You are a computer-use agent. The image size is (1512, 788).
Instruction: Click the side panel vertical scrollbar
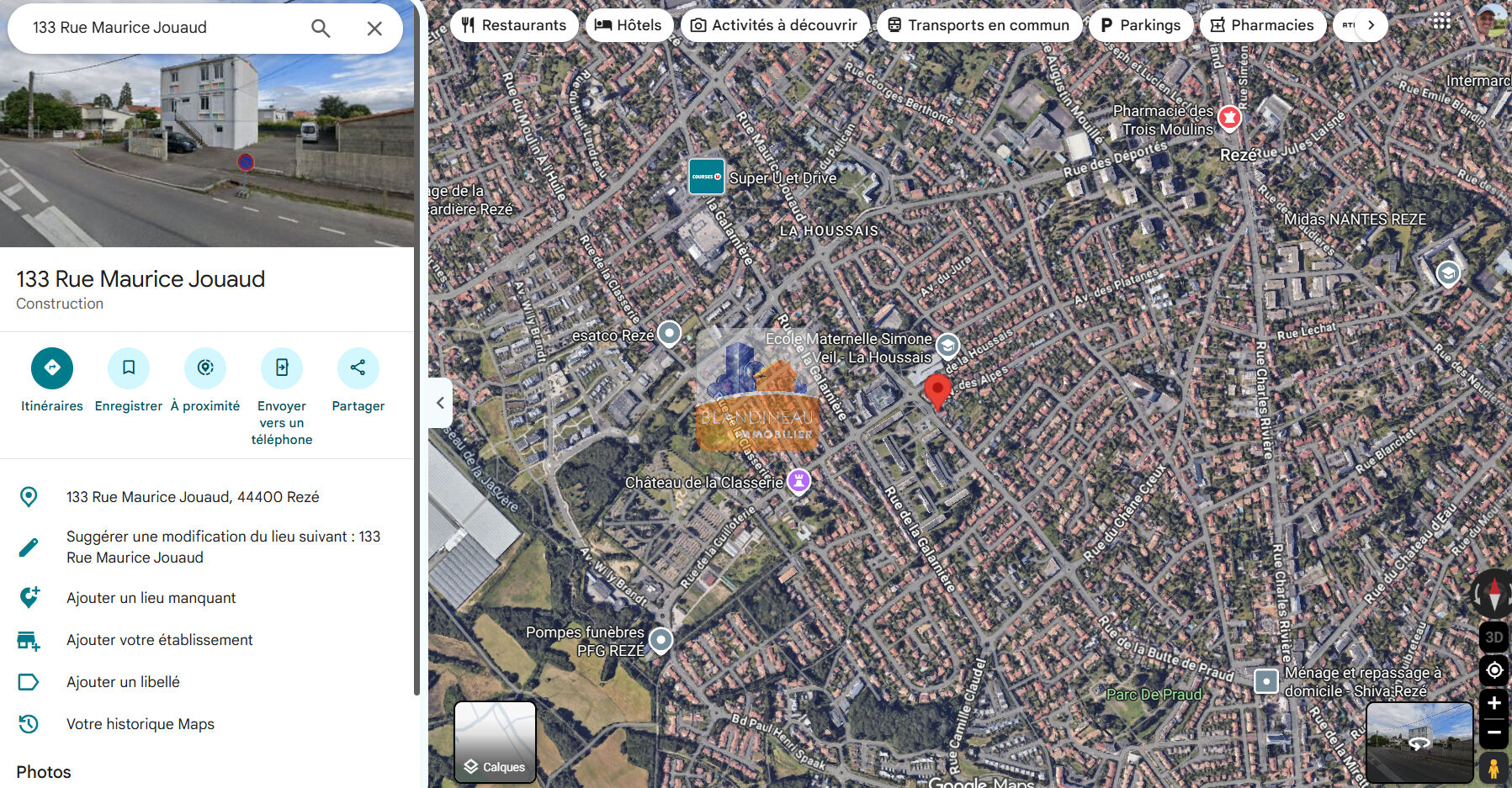pos(416,349)
